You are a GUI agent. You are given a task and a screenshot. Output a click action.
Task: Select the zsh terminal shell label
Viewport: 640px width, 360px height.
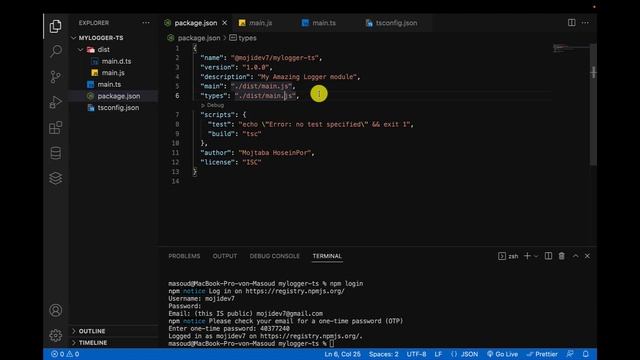pyautogui.click(x=508, y=256)
